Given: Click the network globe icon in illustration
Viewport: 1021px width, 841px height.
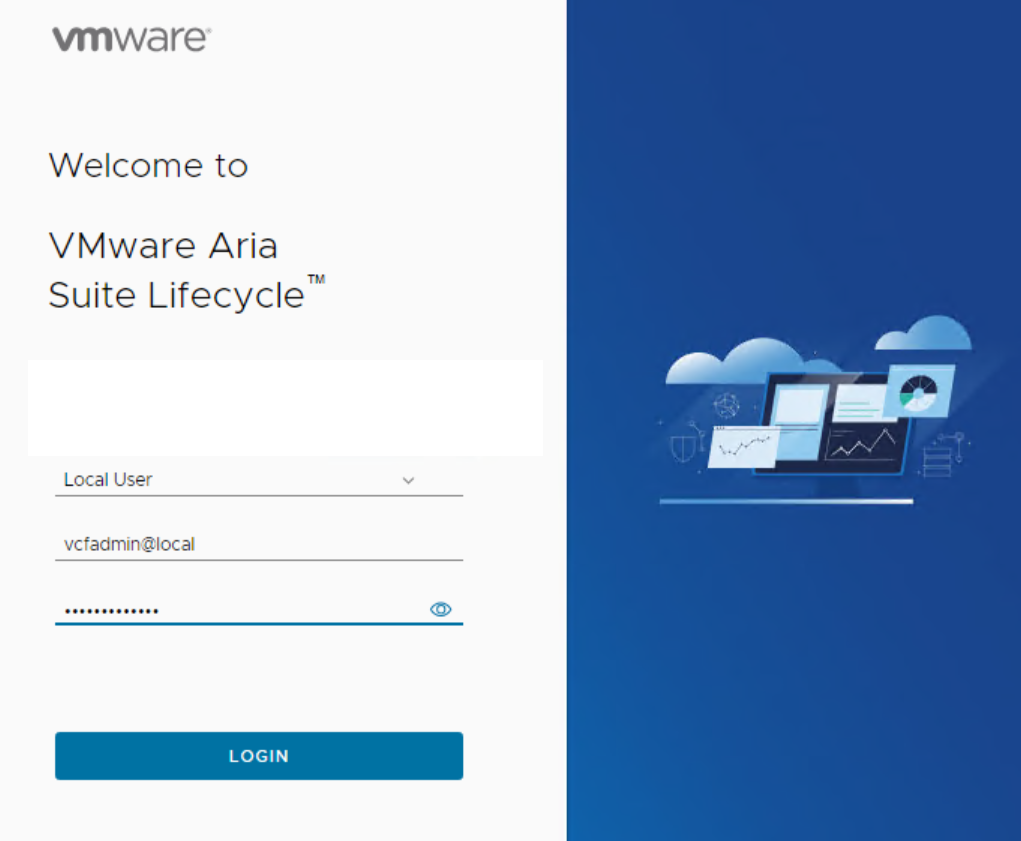Looking at the screenshot, I should click(727, 406).
